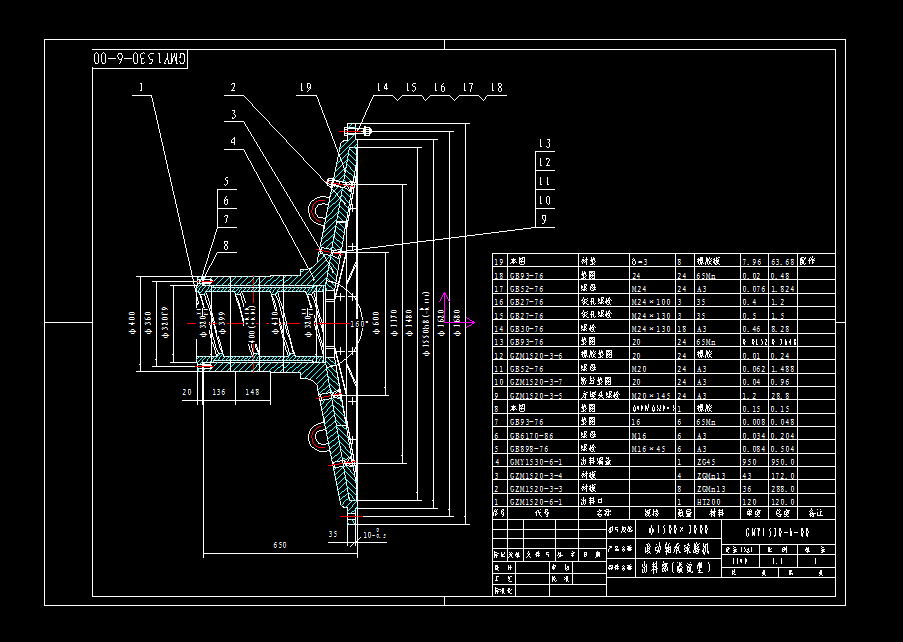Pick total weight 8.28 in row 14
The image size is (903, 642).
click(780, 329)
